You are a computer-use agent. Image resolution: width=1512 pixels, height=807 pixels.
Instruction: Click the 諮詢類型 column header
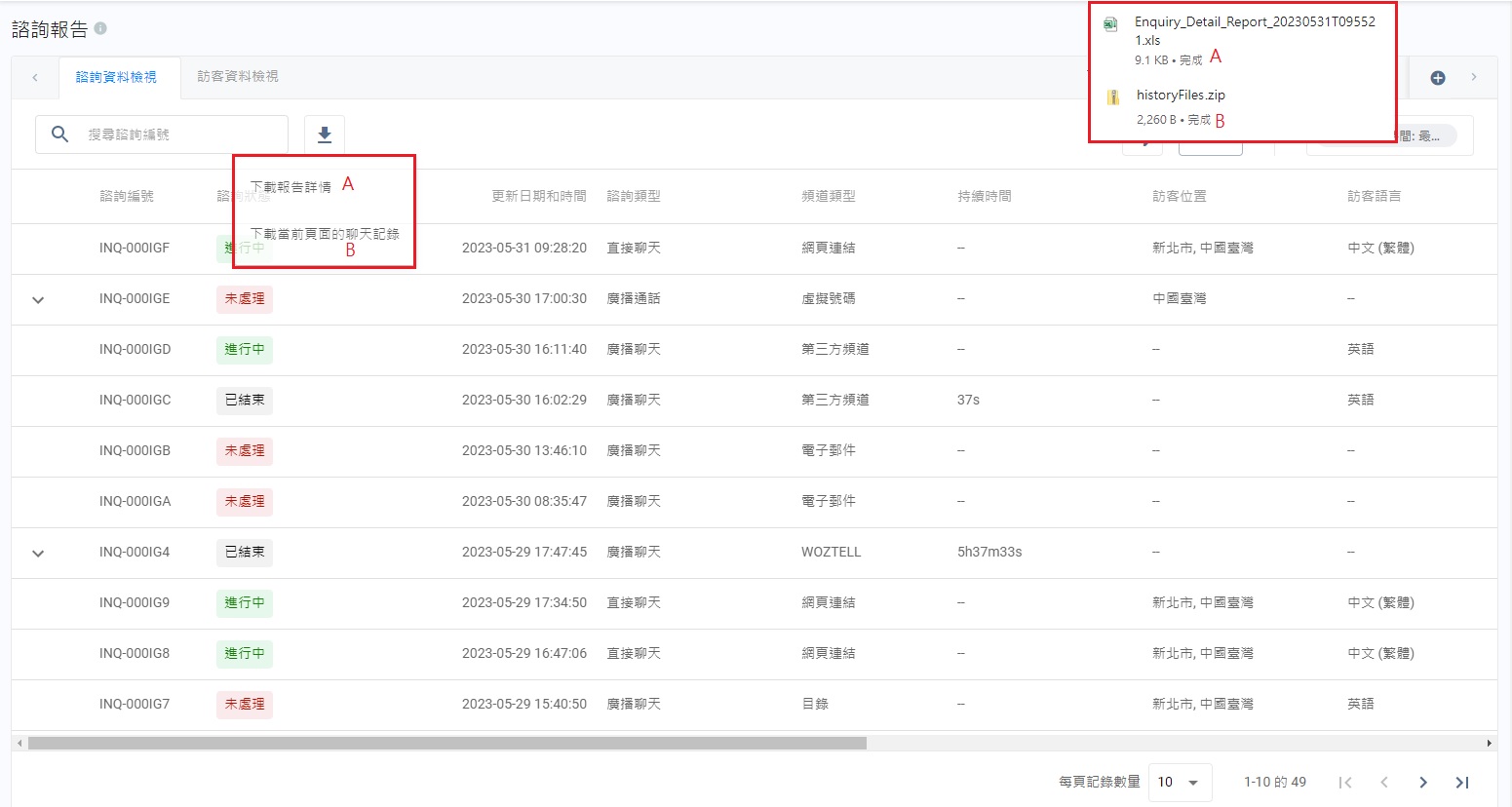[x=634, y=196]
